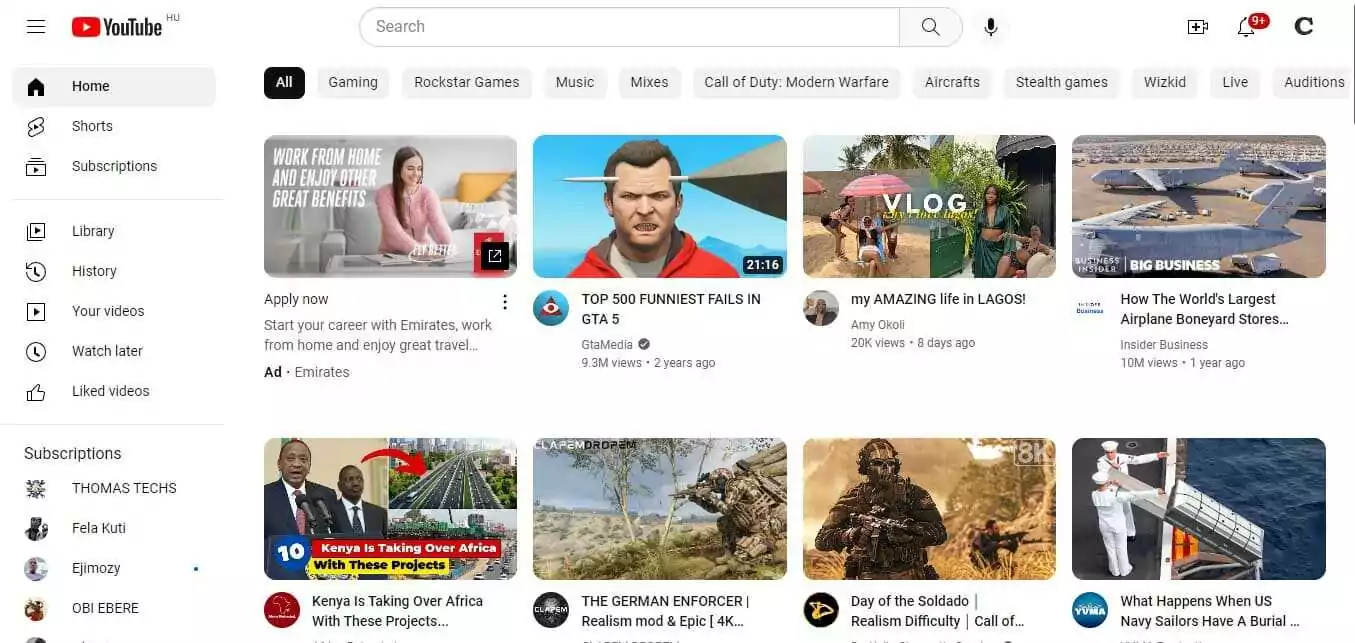Viewport: 1355px width, 643px height.
Task: Open the Emirates ad options menu
Action: (505, 302)
